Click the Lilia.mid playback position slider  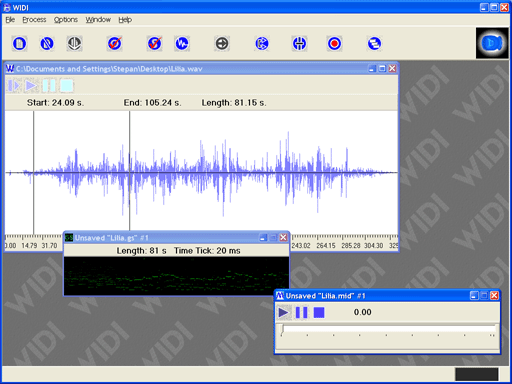coord(387,330)
